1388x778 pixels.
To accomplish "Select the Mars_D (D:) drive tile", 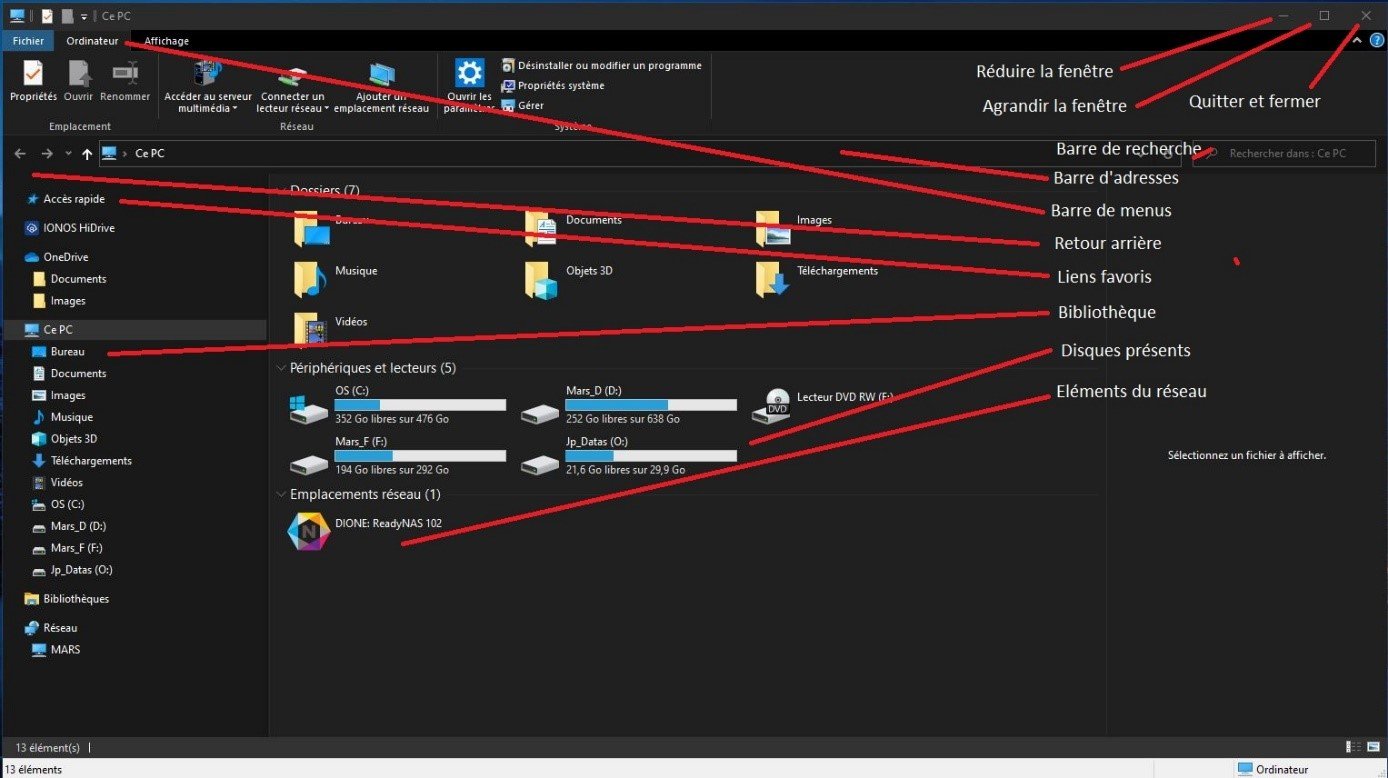I will 628,405.
